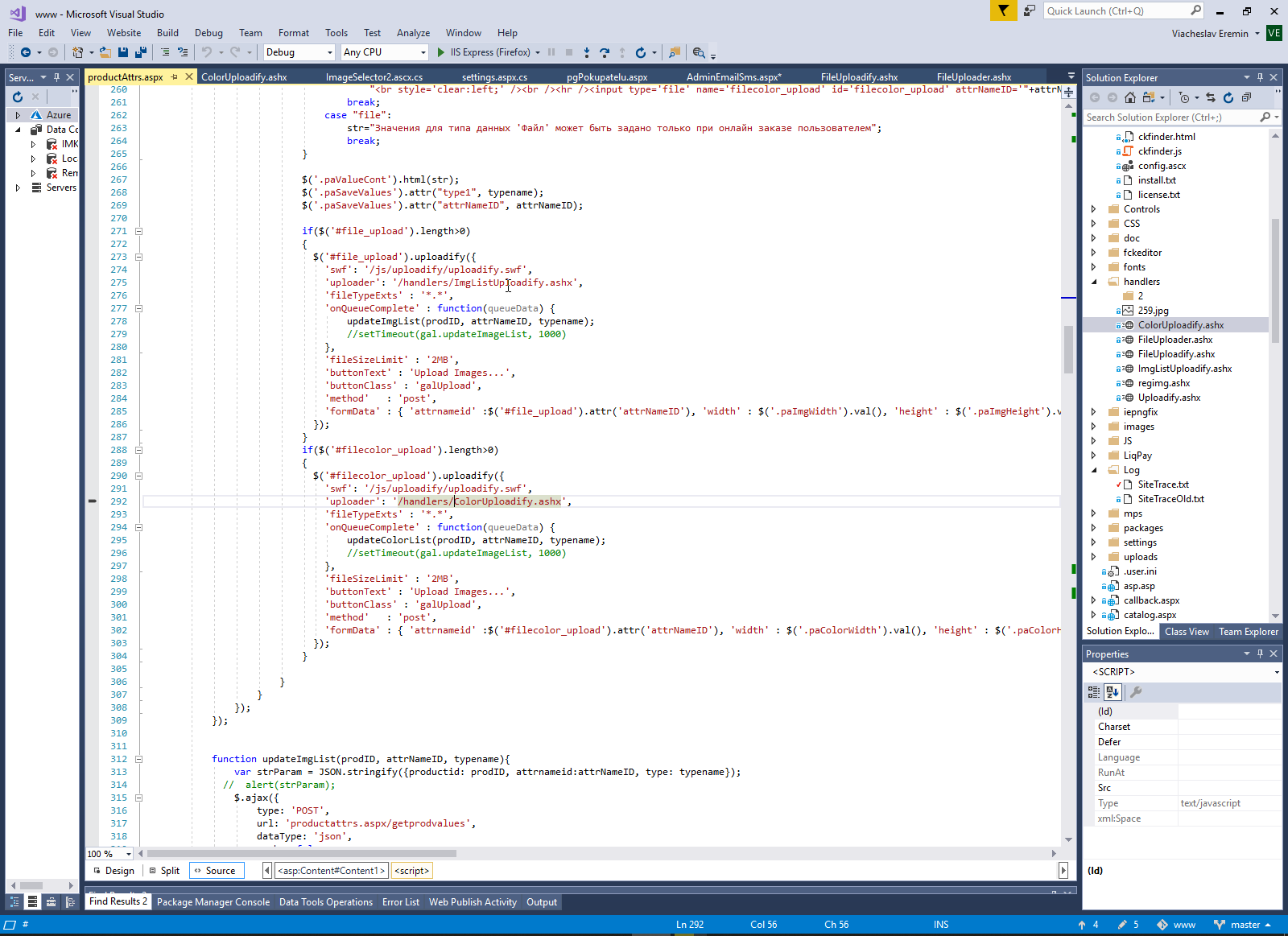This screenshot has width=1288, height=936.
Task: Click the Open File toolbar icon
Action: point(105,52)
